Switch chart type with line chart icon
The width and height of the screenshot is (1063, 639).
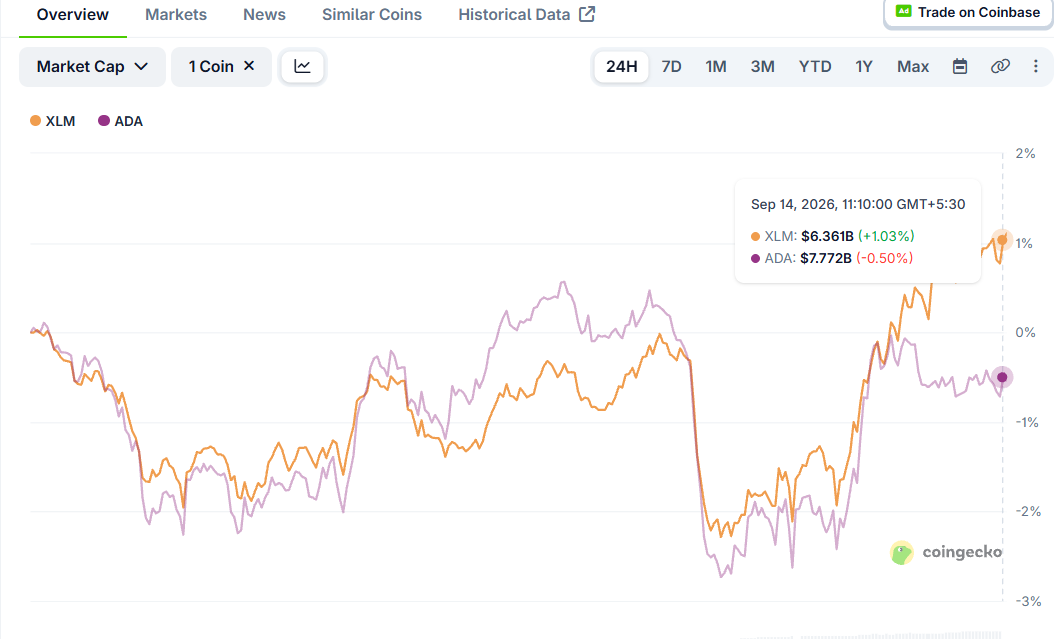pos(302,66)
